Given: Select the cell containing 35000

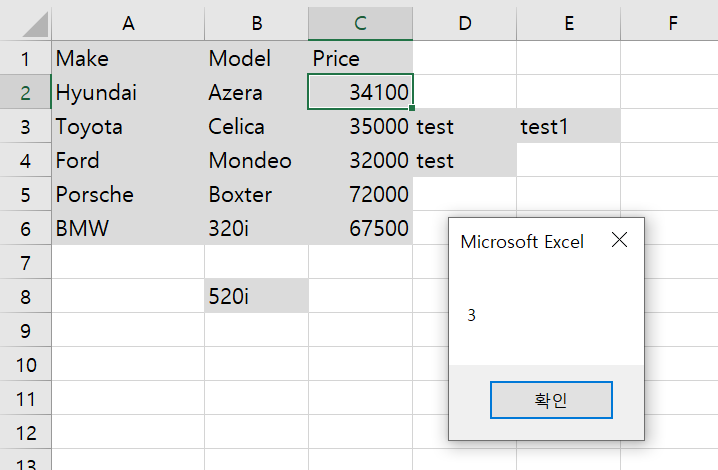Looking at the screenshot, I should (360, 126).
